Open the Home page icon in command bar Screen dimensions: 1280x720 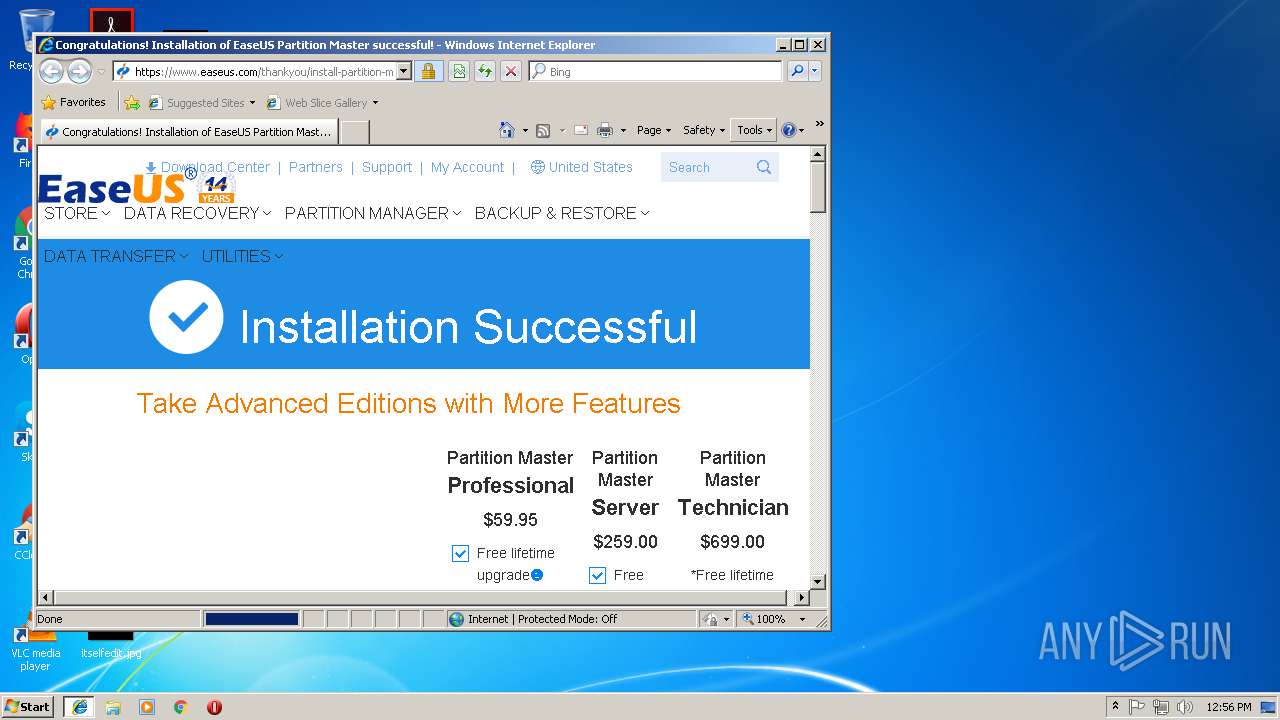pos(507,130)
